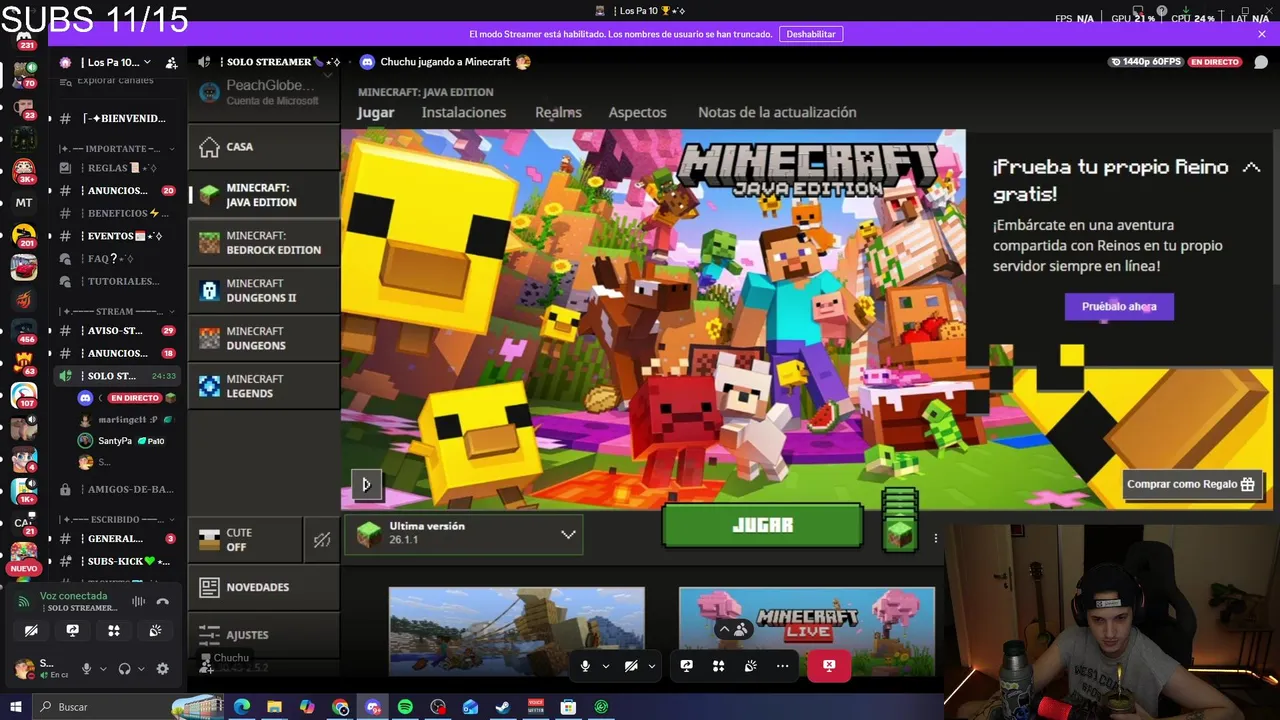
Task: Click share screen icon in voice panel
Action: tap(72, 630)
